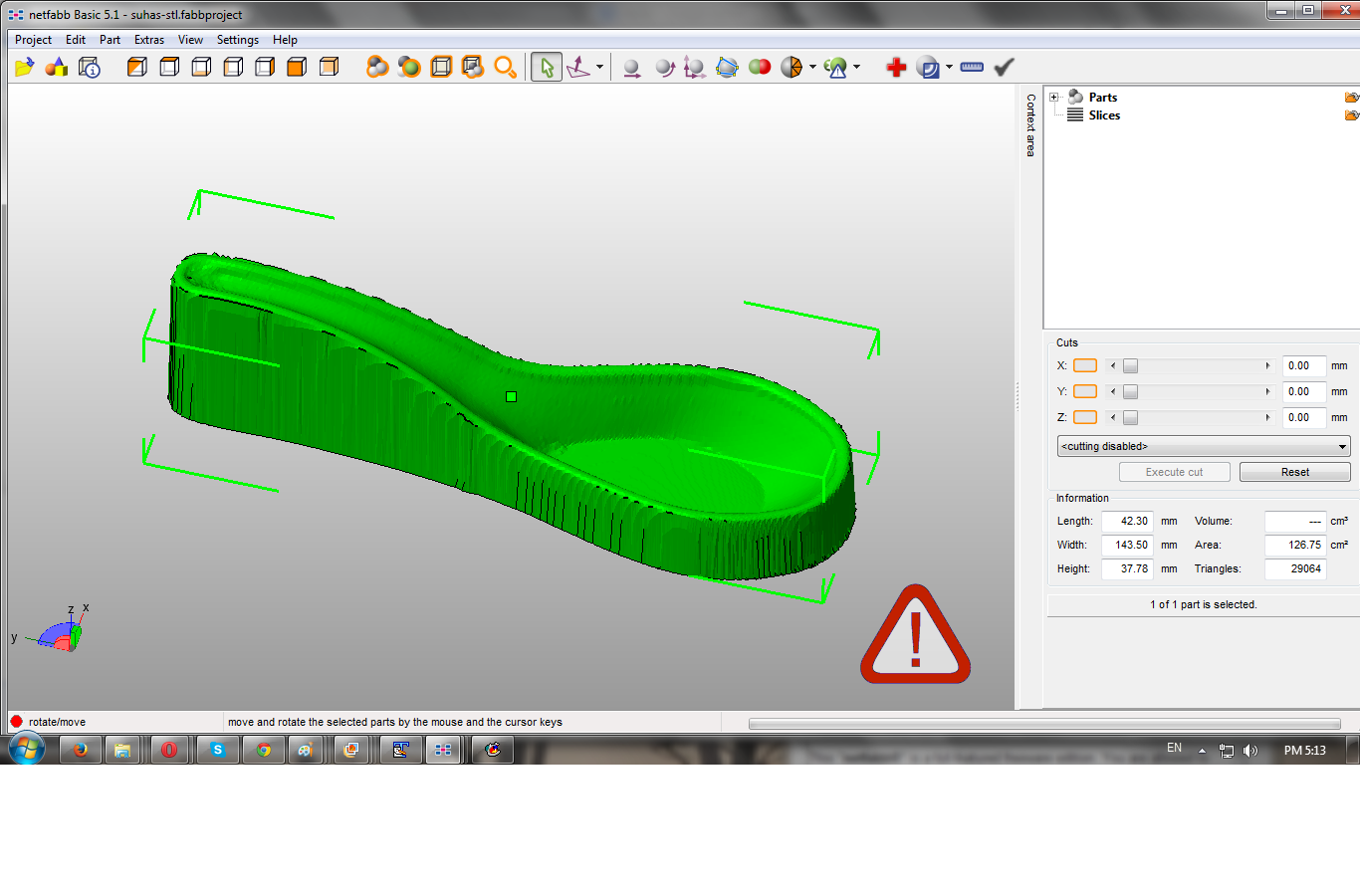Screen dimensions: 1360x896
Task: Select the orange-top cube view icon
Action: (169, 67)
